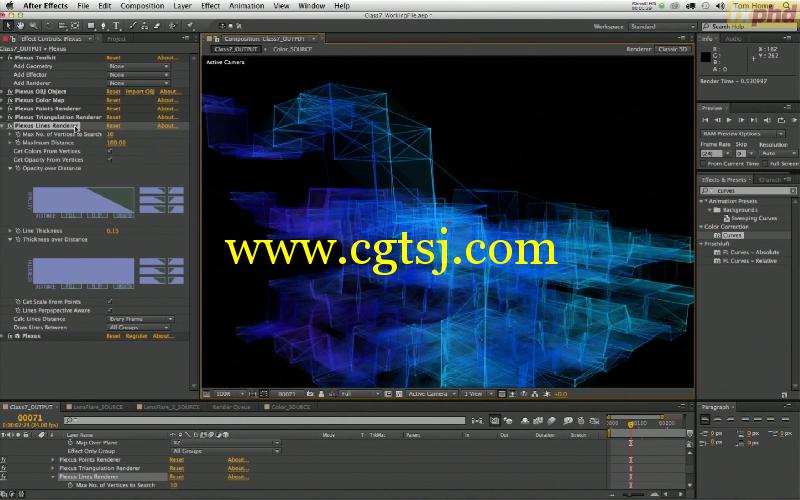This screenshot has width=800, height=500.
Task: Toggle the loop option in Preview panel
Action: 781,120
